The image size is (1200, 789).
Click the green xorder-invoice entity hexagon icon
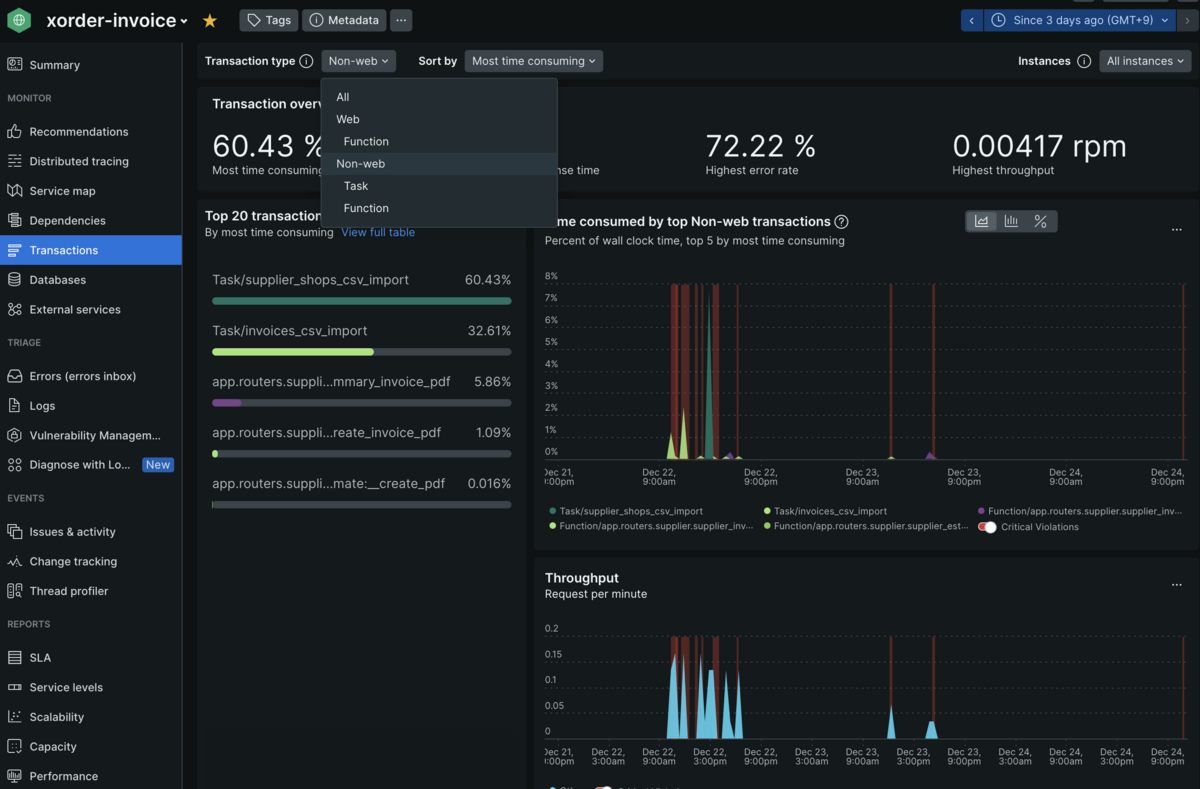tap(19, 20)
